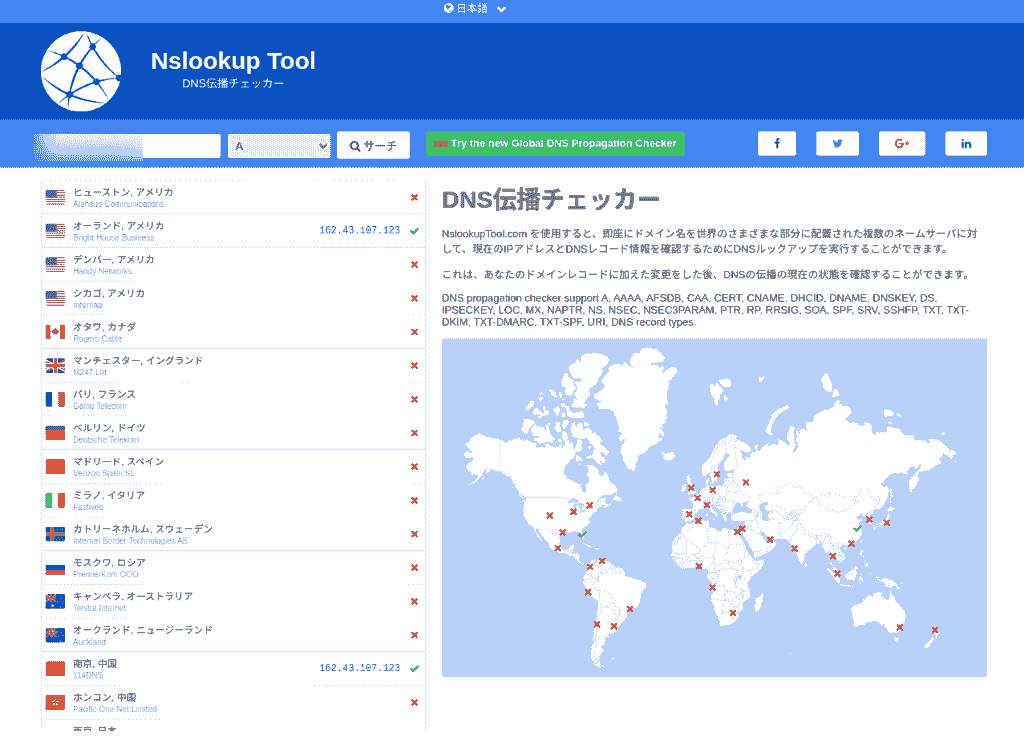Click the US flag beside ヒューストン
Image resolution: width=1024 pixels, height=756 pixels.
(x=56, y=197)
